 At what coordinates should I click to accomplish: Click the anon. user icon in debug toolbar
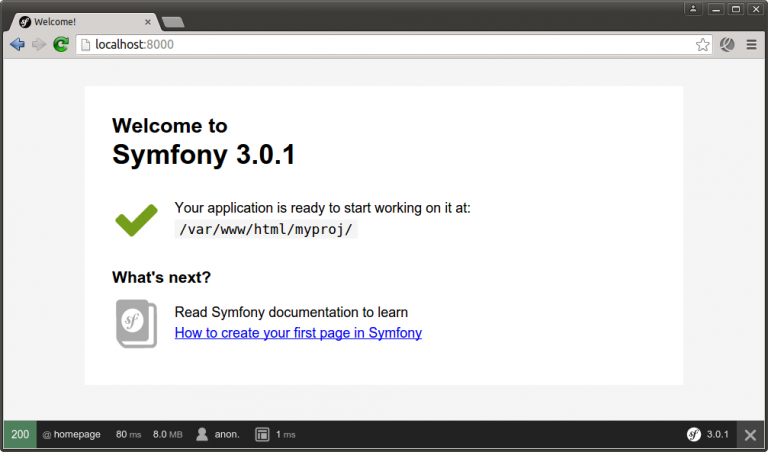click(202, 435)
